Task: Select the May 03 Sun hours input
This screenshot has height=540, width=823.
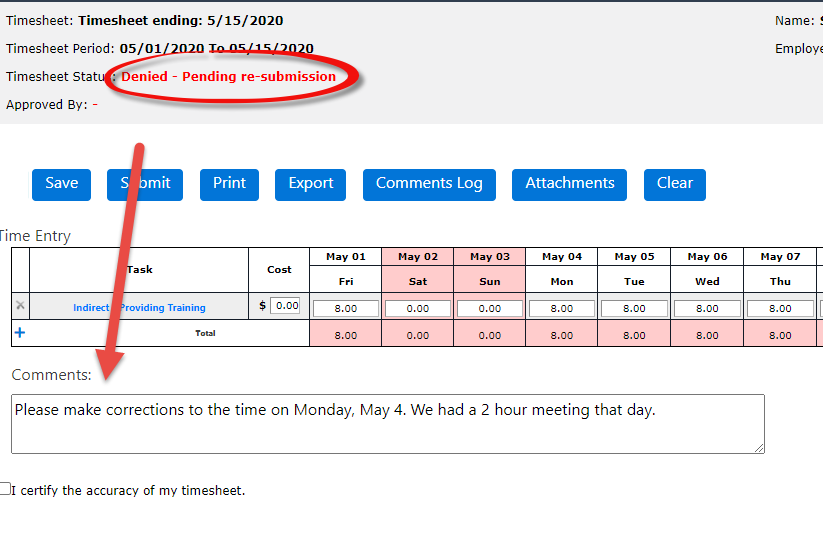Action: (x=490, y=309)
